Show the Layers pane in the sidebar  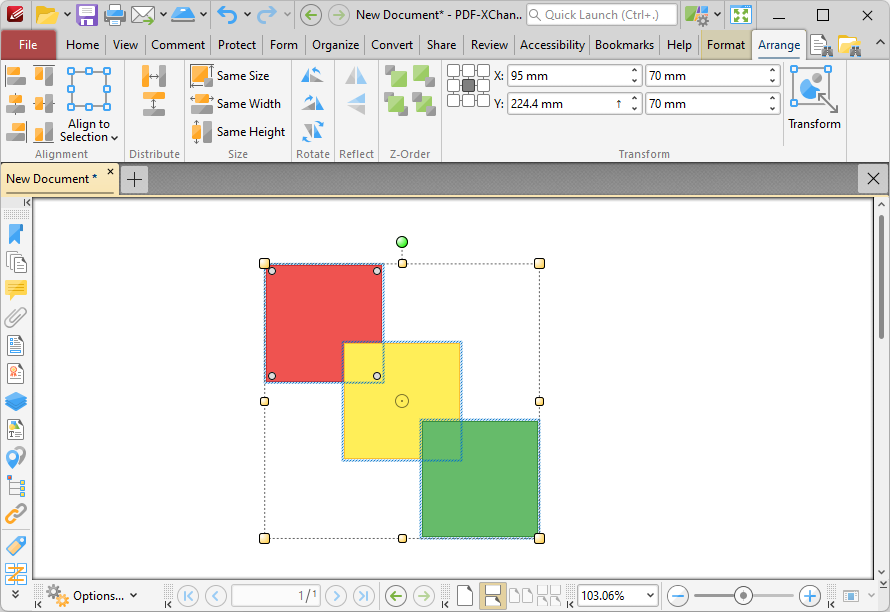16,401
